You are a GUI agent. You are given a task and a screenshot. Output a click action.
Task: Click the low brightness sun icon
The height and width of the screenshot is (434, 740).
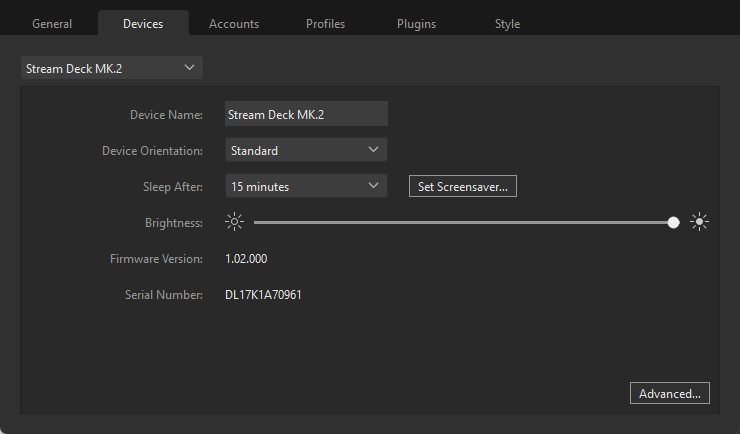235,222
